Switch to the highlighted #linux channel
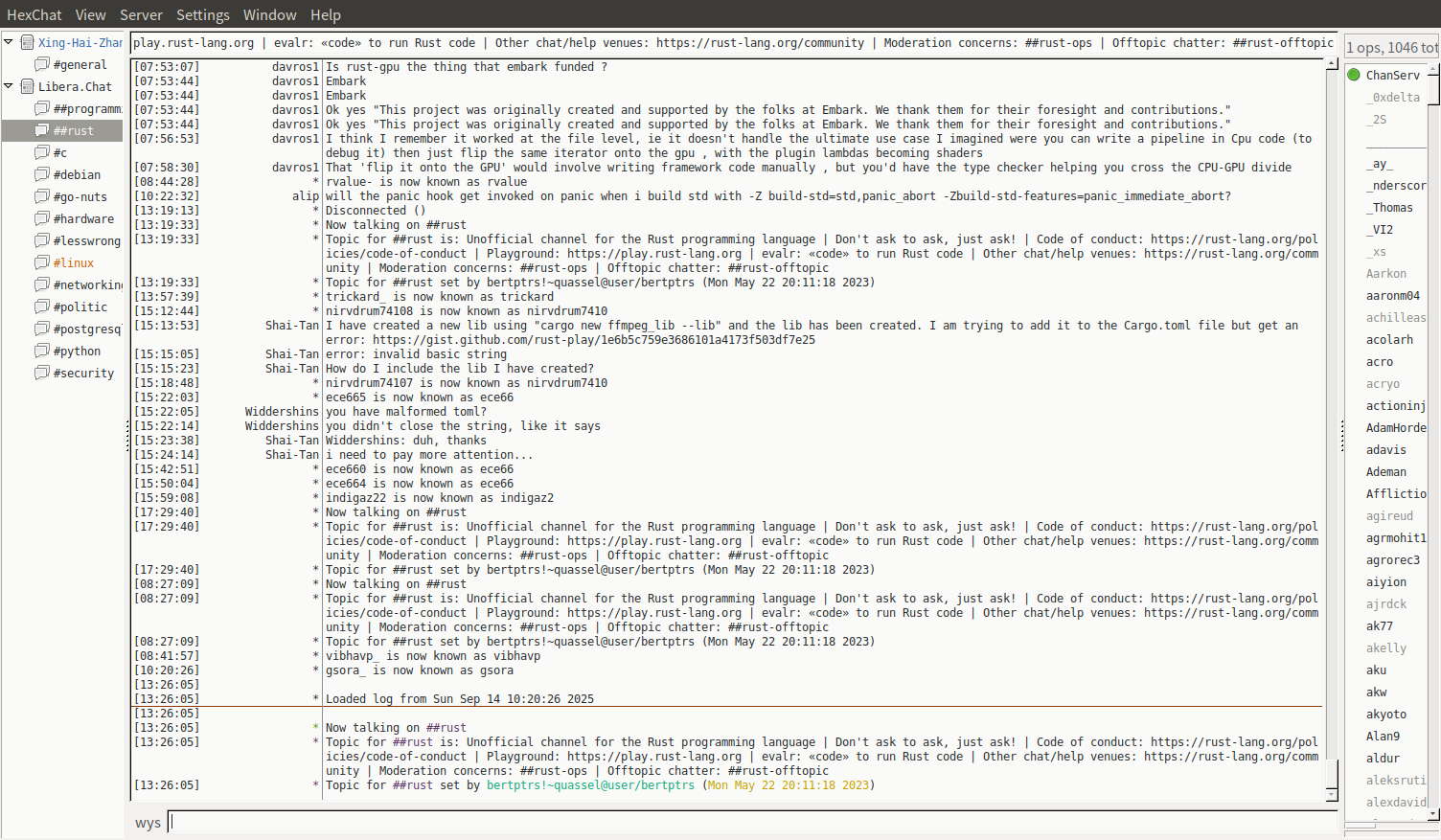 [74, 262]
